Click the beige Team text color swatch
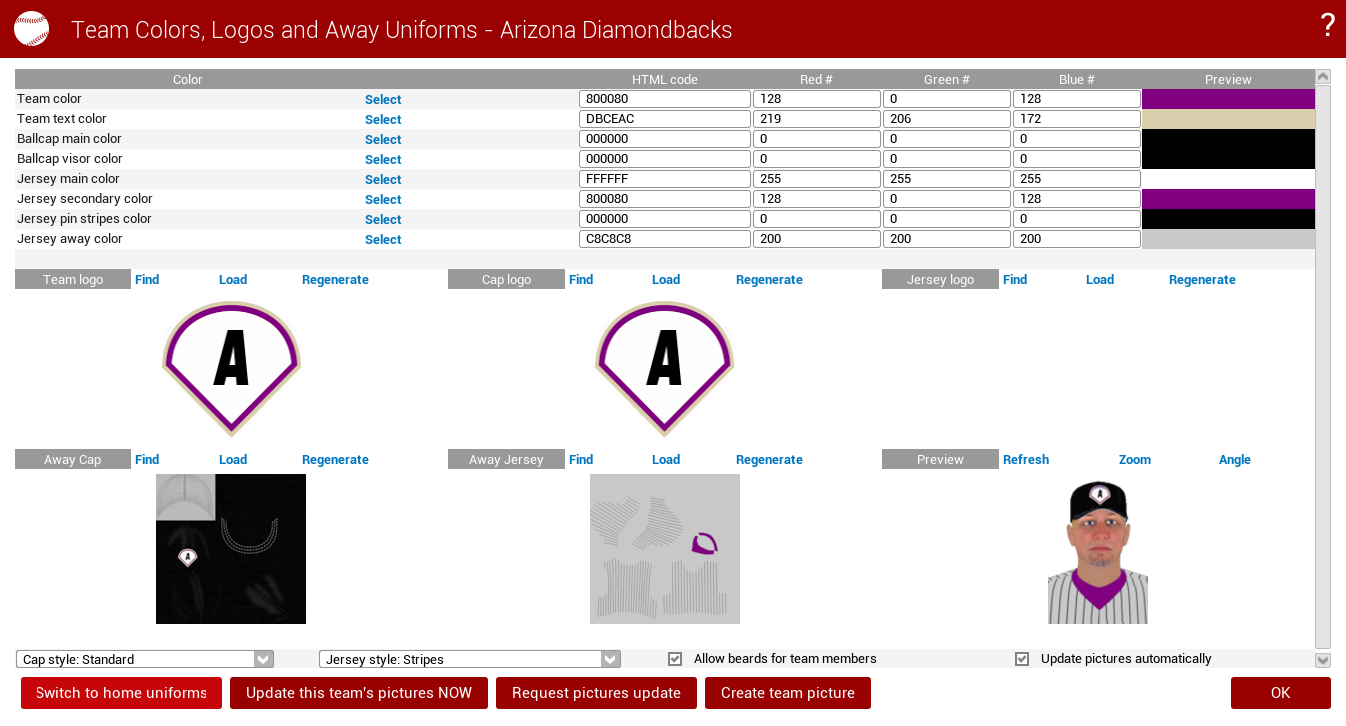 coord(1228,119)
